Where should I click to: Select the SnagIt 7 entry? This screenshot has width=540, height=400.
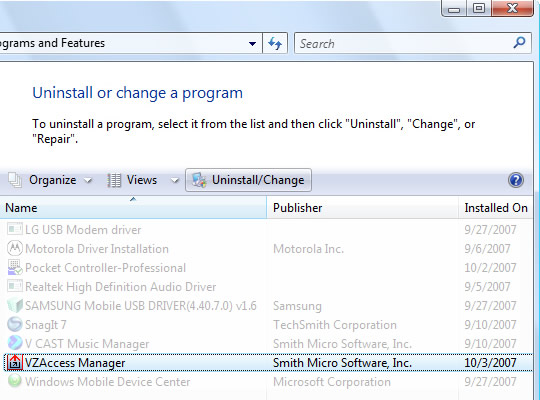click(45, 325)
